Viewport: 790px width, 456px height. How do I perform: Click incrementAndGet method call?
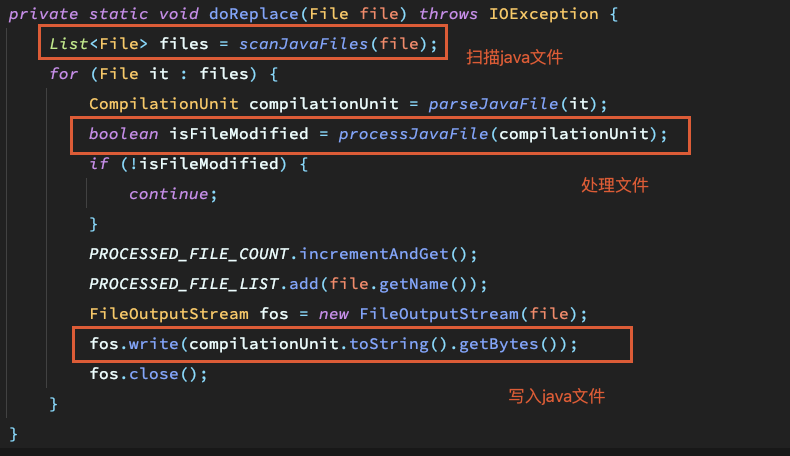click(x=374, y=254)
